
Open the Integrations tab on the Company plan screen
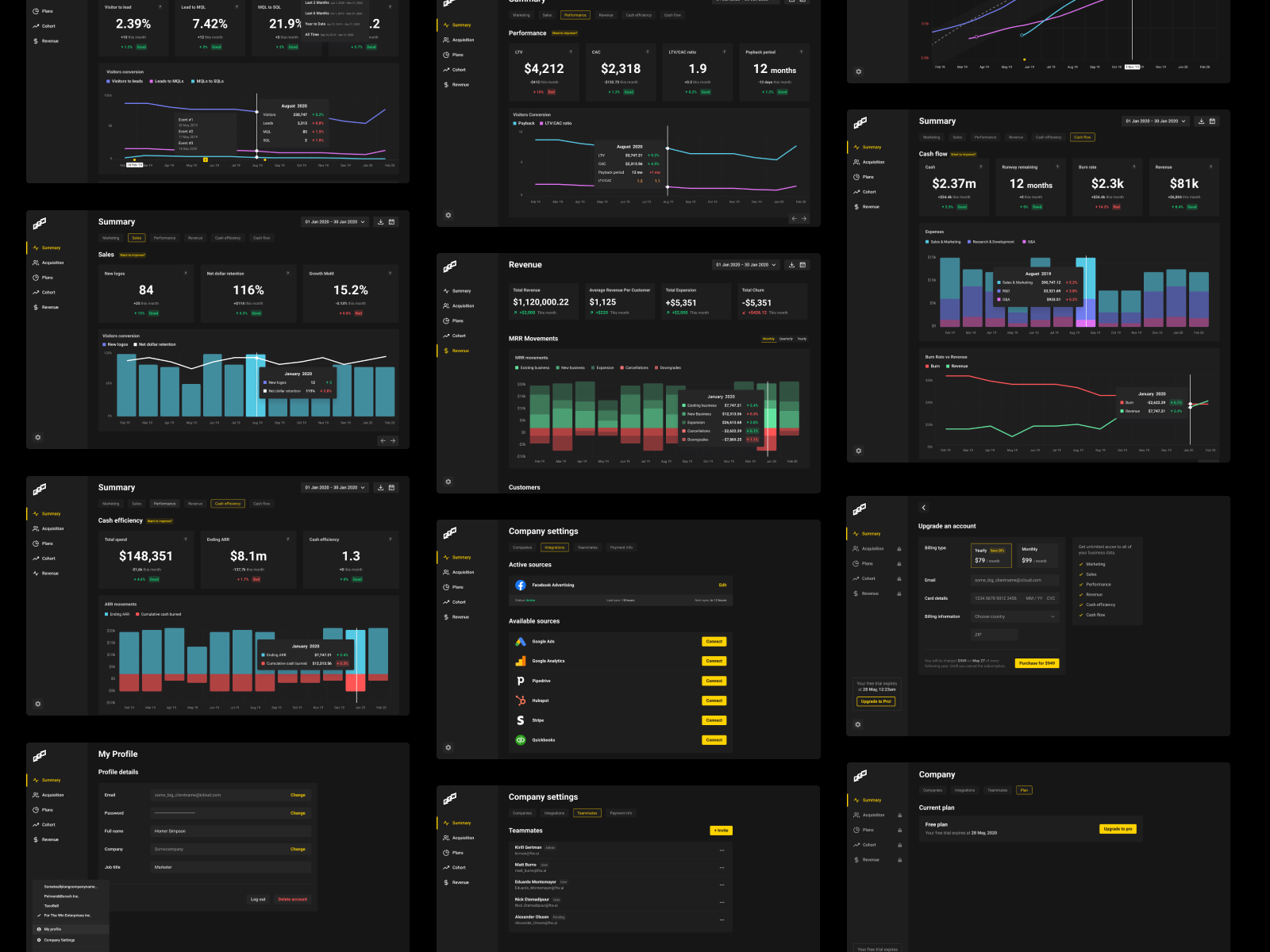point(964,790)
